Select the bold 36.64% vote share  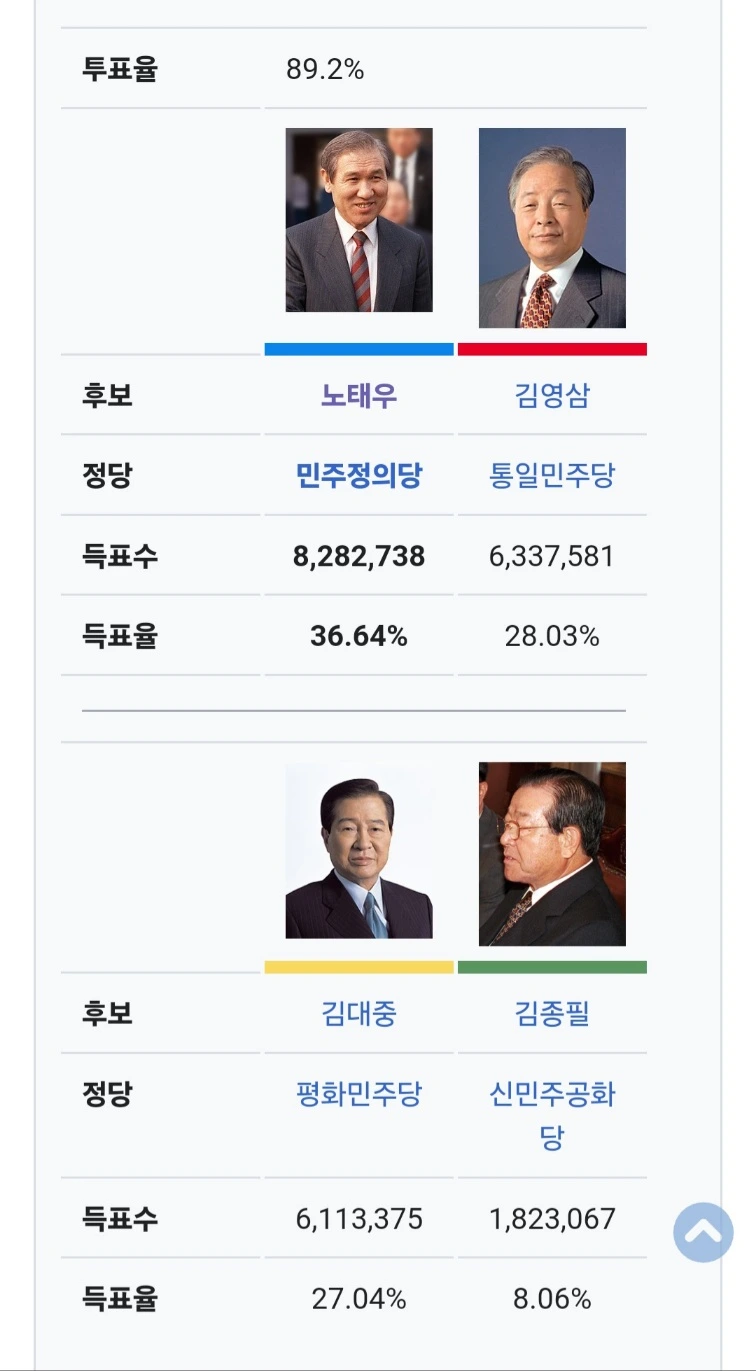pyautogui.click(x=359, y=636)
